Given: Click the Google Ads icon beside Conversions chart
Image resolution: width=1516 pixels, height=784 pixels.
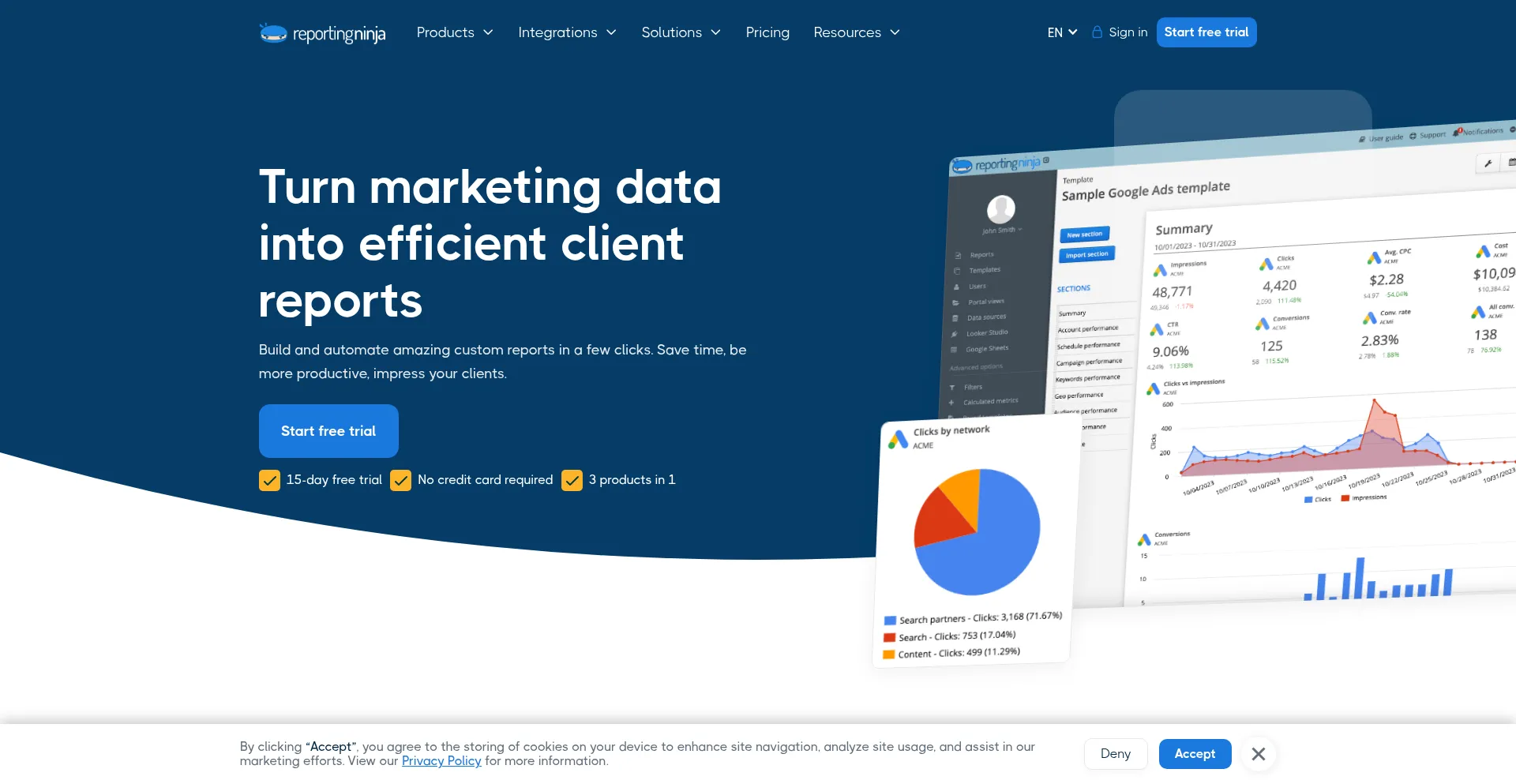Looking at the screenshot, I should click(1143, 540).
